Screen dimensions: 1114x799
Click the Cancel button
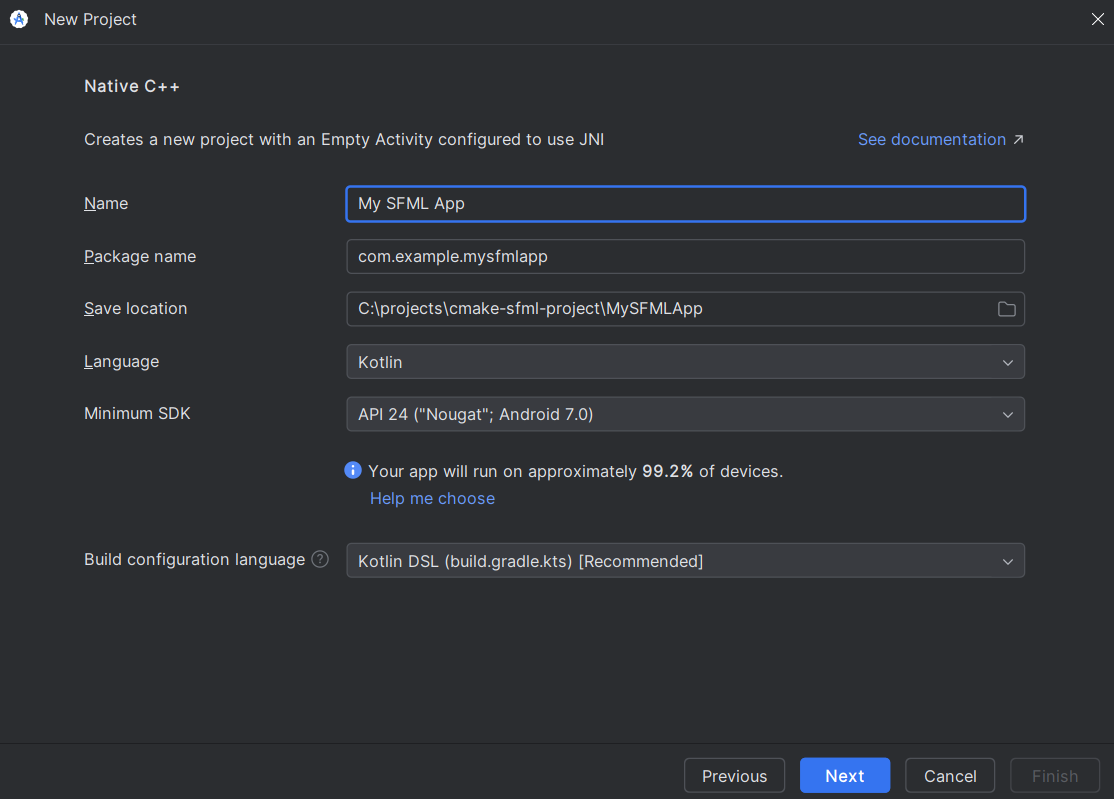tap(949, 775)
